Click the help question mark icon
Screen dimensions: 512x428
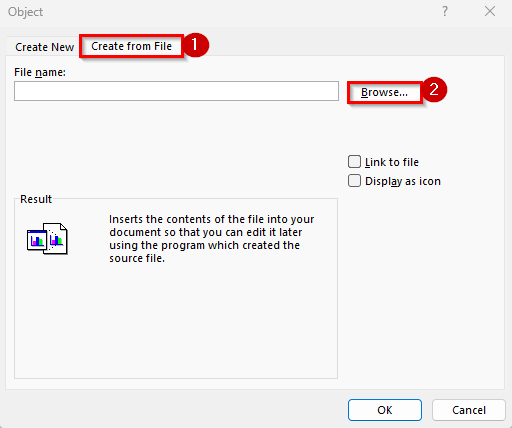point(445,12)
